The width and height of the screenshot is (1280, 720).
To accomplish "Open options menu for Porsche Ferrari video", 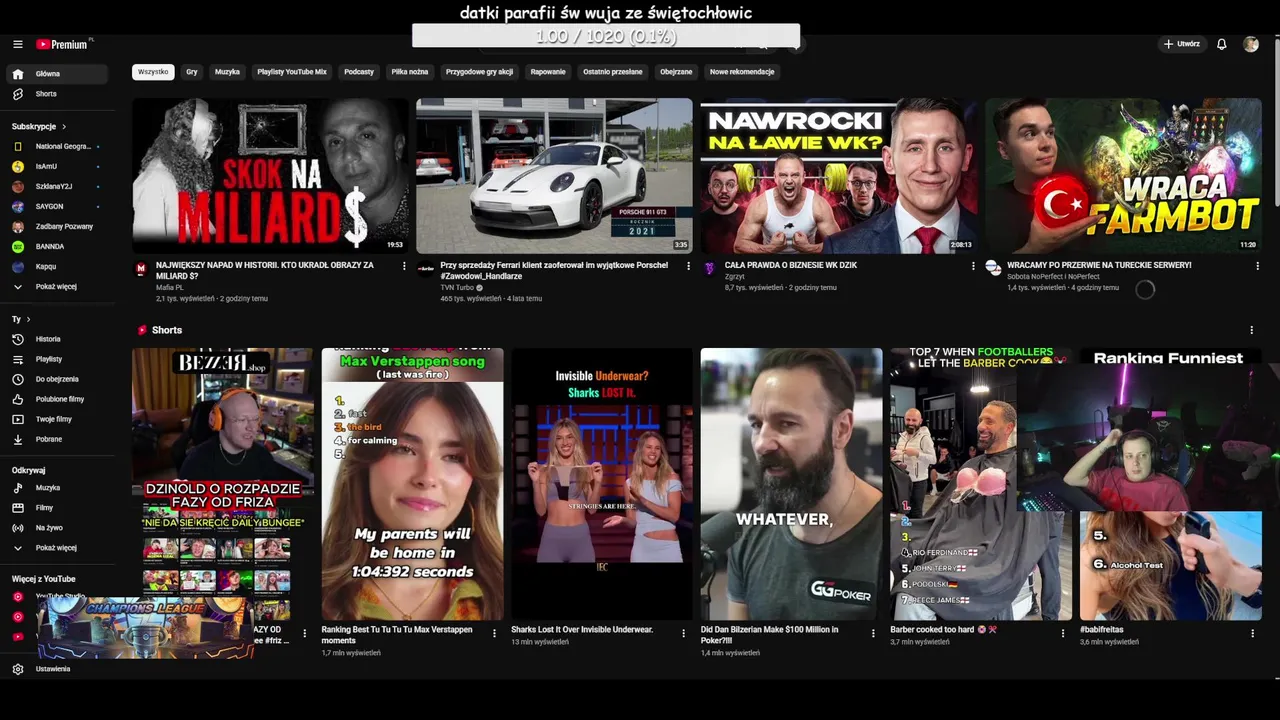I will (688, 266).
